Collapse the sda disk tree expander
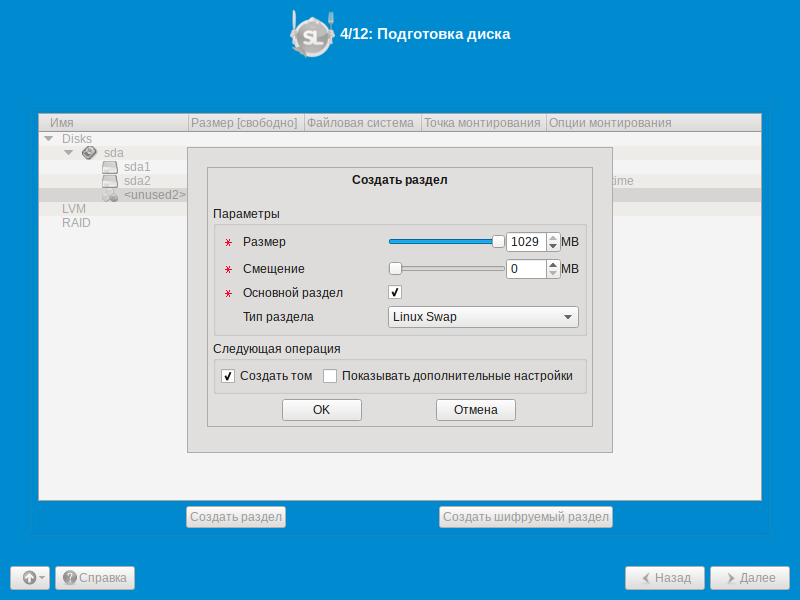800x600 pixels. pyautogui.click(x=68, y=153)
